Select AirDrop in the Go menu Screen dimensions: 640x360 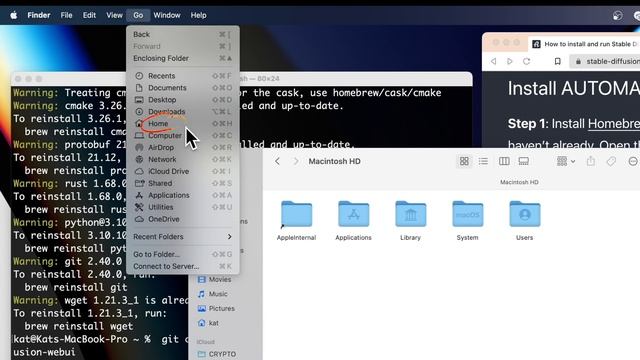point(182,147)
